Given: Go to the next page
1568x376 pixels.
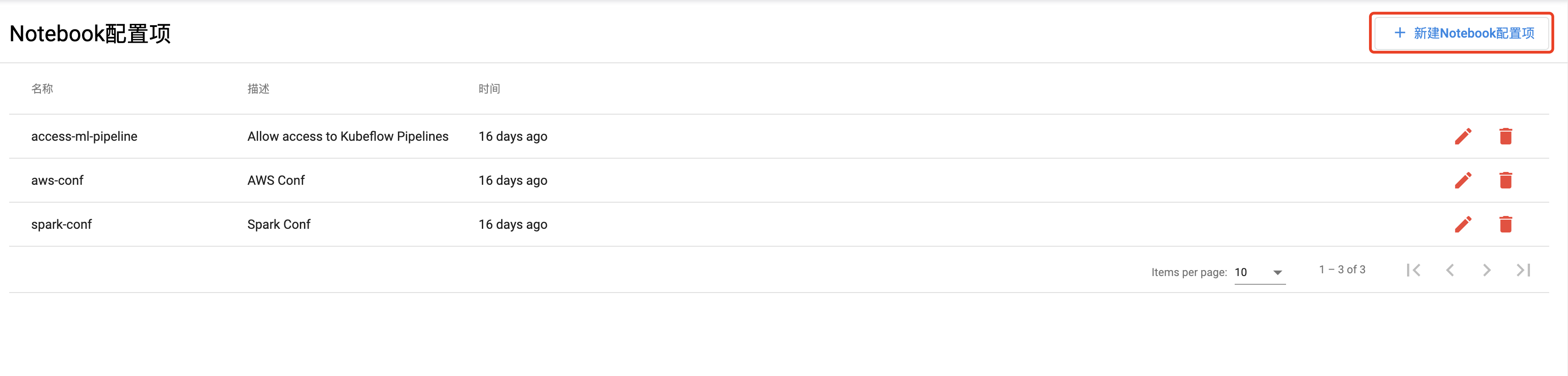Looking at the screenshot, I should (x=1486, y=270).
